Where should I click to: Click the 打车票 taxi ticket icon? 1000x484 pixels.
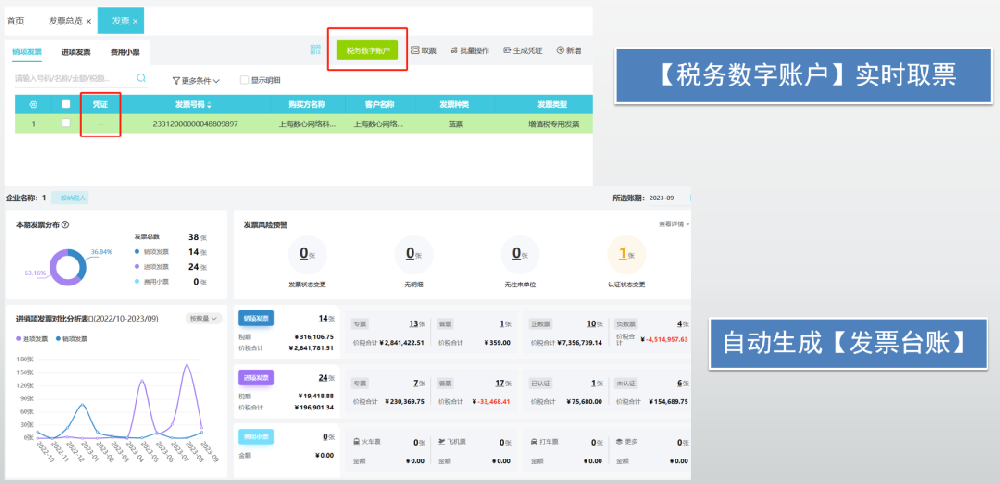click(534, 442)
